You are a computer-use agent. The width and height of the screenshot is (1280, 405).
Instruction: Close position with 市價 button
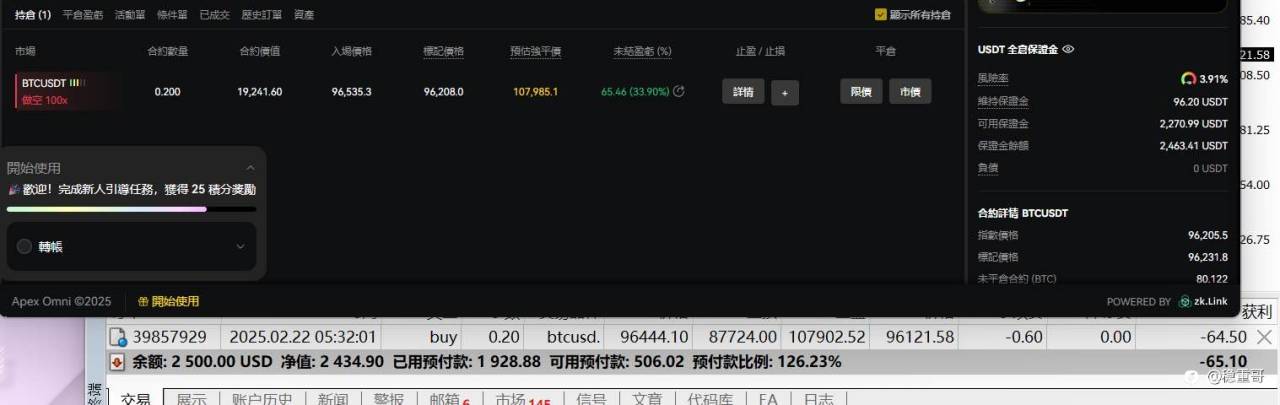[910, 91]
